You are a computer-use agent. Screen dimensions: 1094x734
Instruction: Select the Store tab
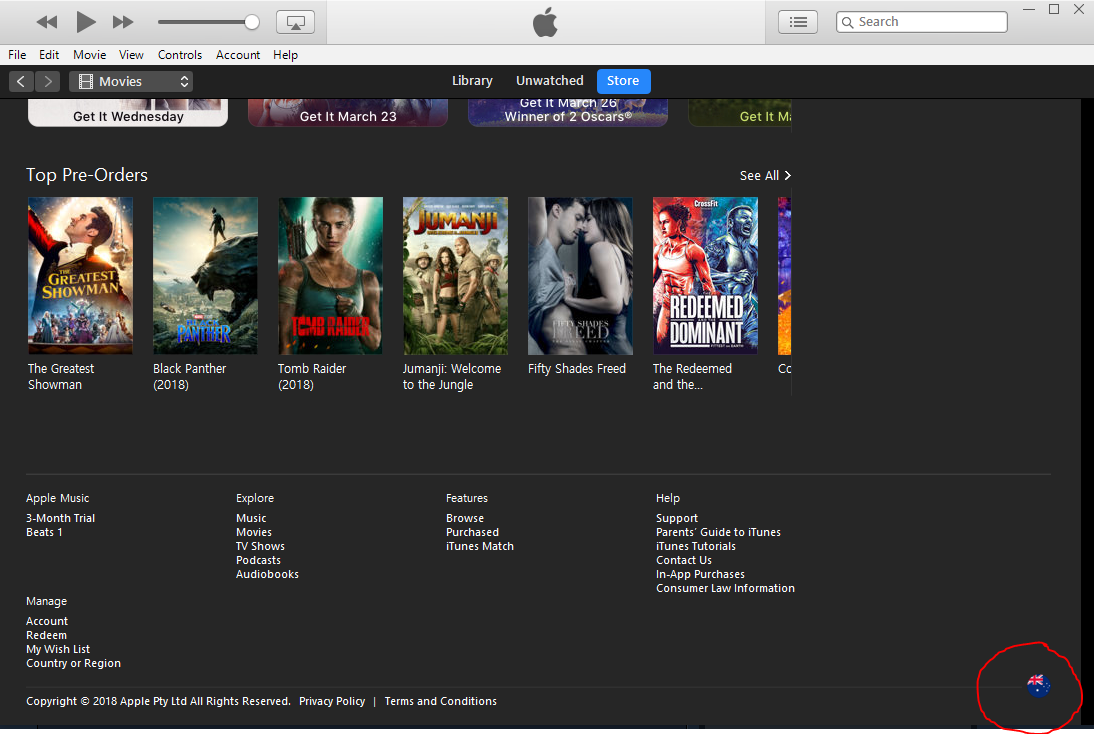point(623,81)
